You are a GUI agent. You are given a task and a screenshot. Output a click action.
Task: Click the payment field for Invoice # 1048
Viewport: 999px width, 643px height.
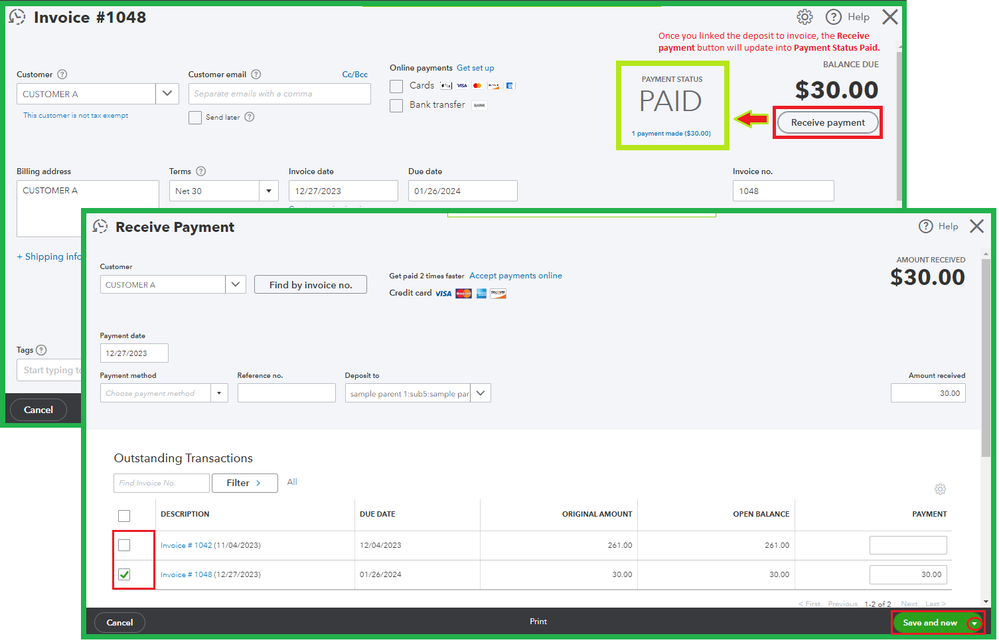tap(908, 574)
